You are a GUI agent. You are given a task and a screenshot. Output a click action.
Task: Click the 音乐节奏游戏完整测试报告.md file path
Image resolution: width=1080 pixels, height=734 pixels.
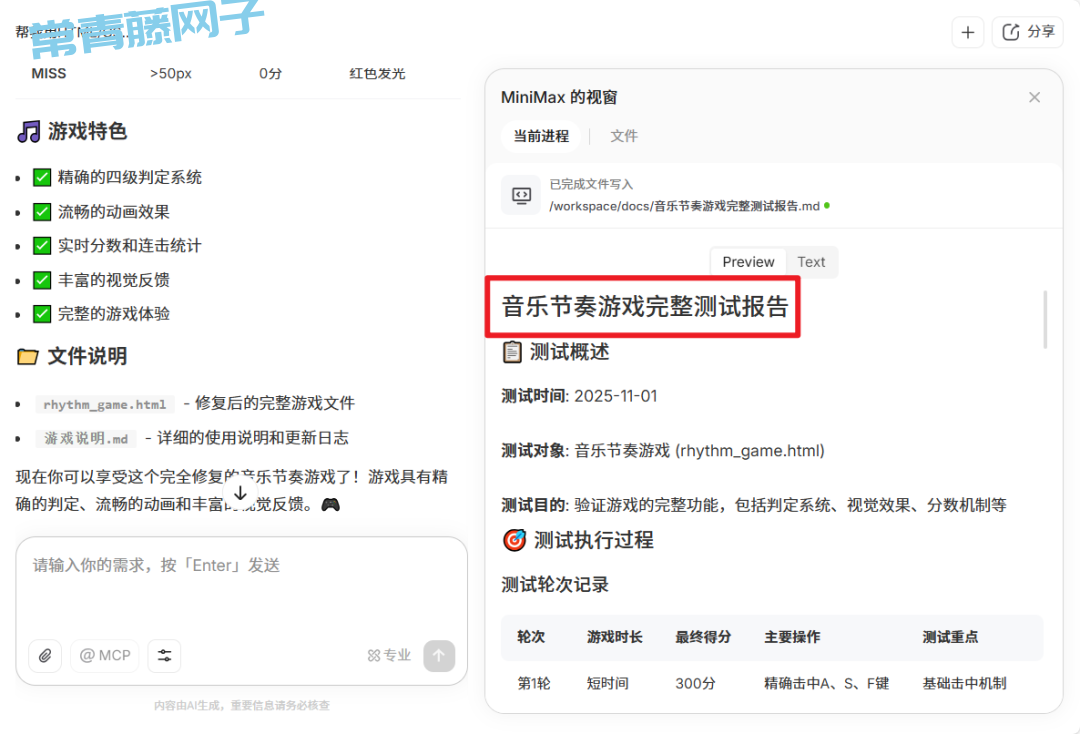(685, 206)
